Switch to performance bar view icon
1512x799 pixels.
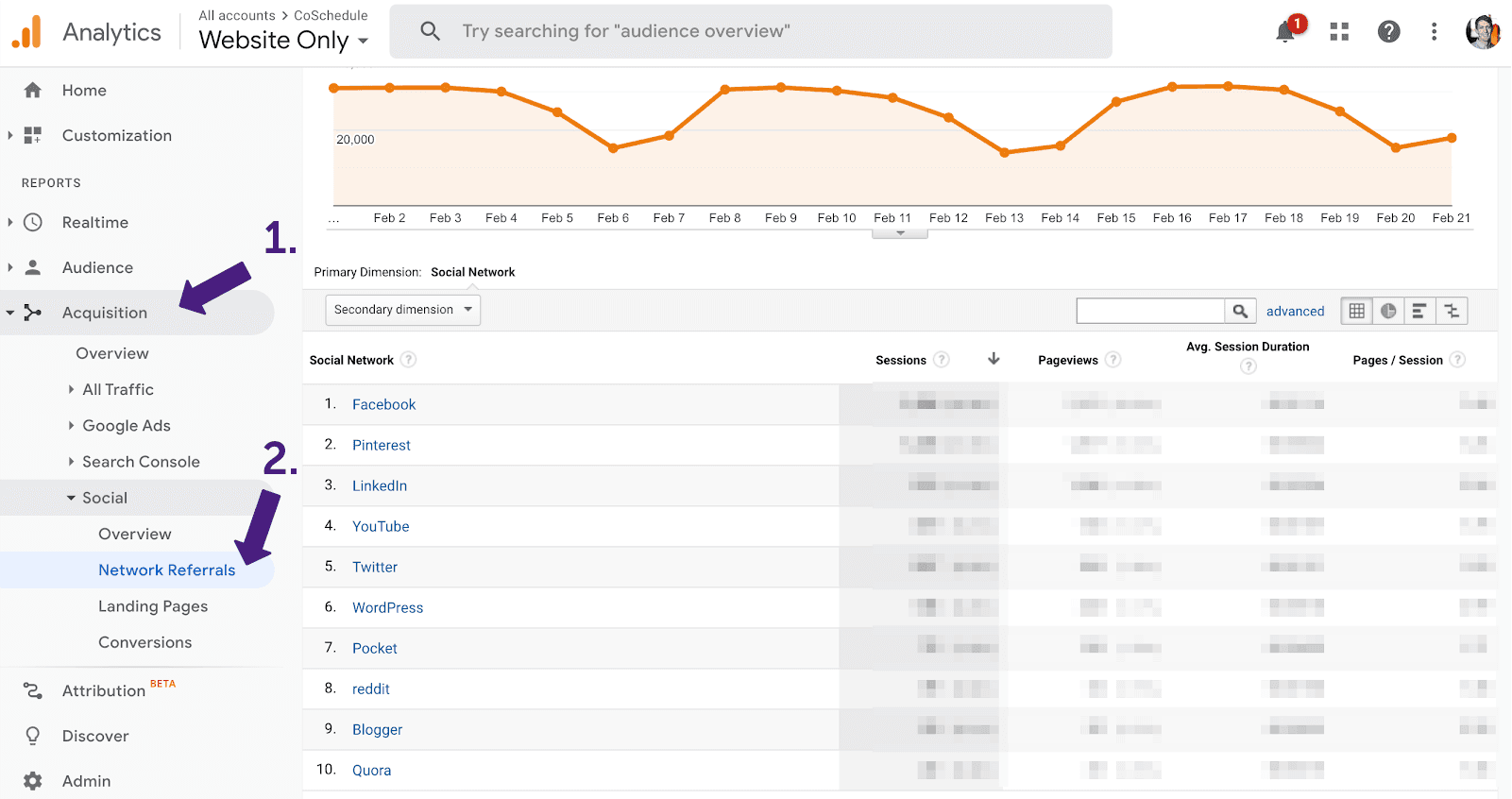[1419, 311]
